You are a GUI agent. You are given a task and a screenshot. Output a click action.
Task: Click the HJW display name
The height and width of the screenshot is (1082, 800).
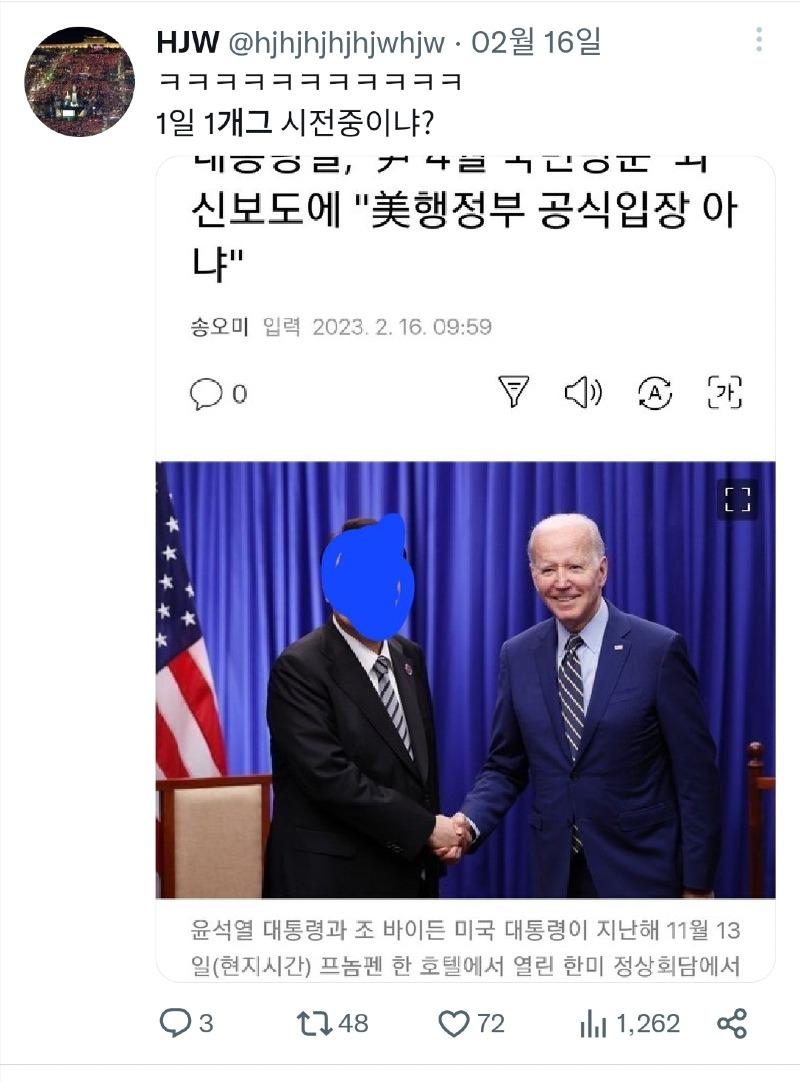pyautogui.click(x=188, y=43)
